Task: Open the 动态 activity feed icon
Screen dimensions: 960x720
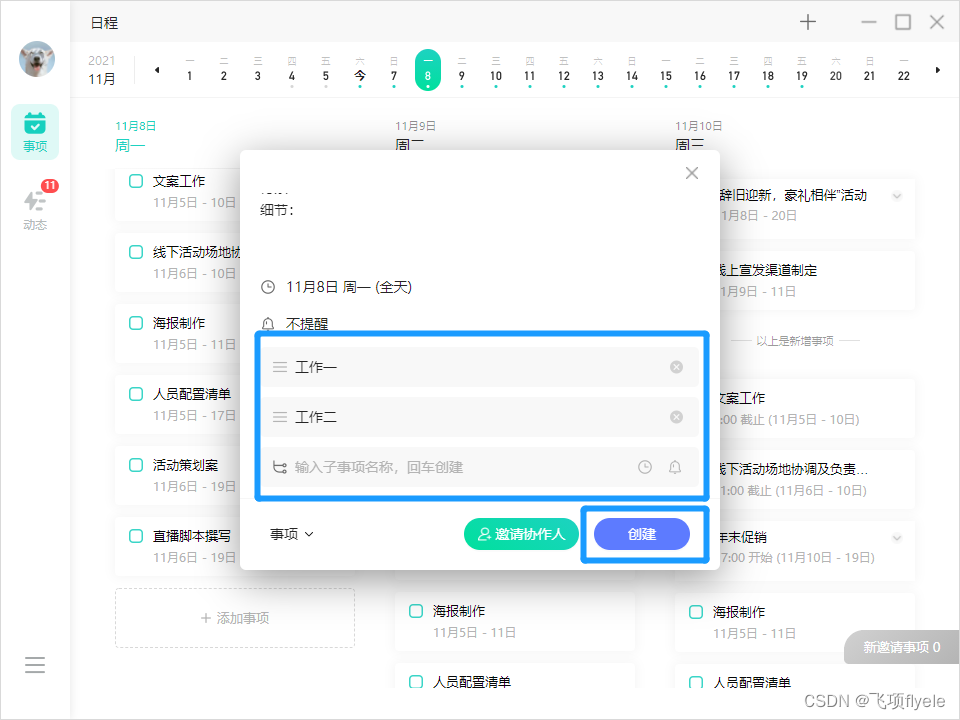Action: click(x=35, y=207)
